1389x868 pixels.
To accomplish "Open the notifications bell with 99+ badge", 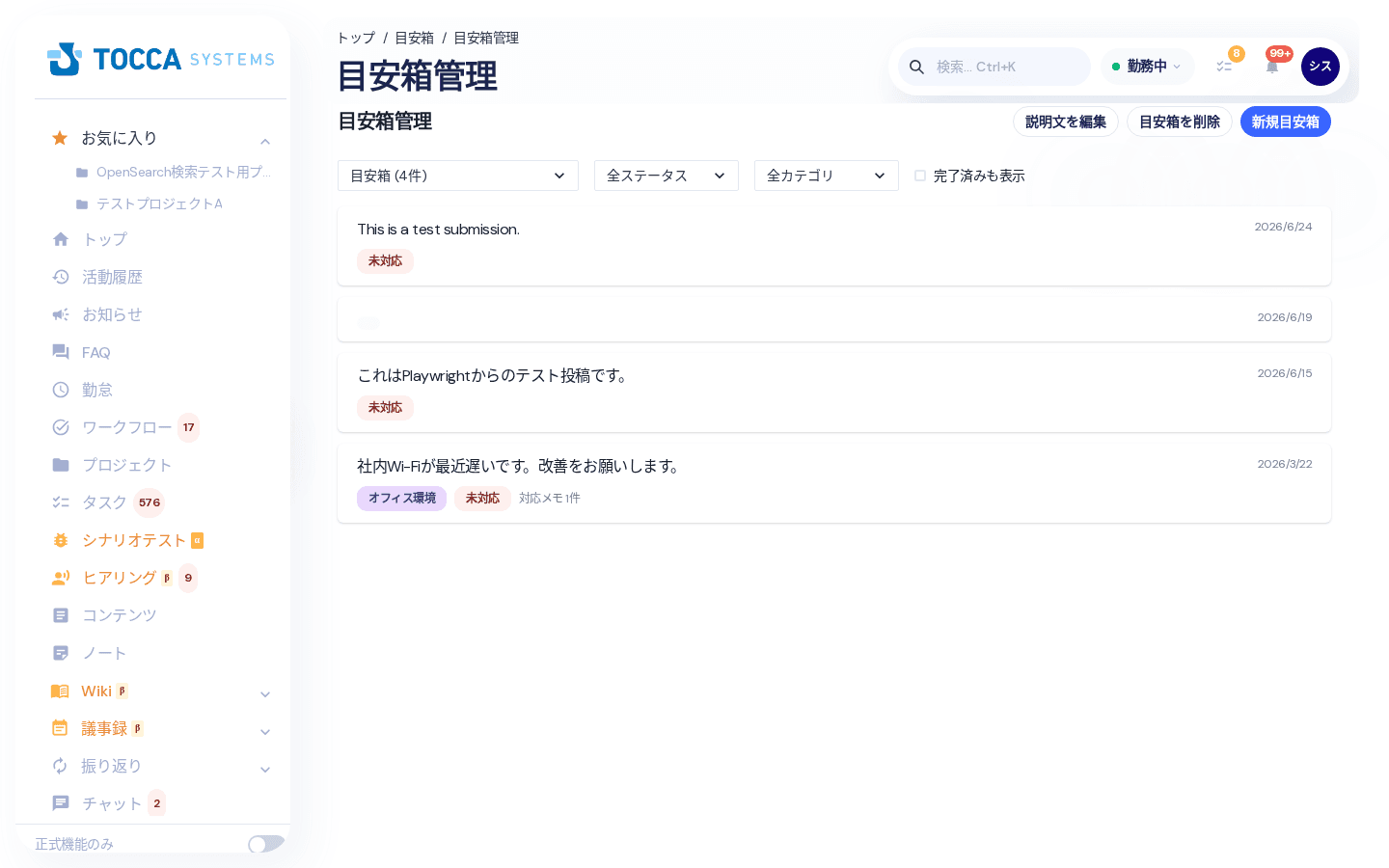I will coord(1272,67).
